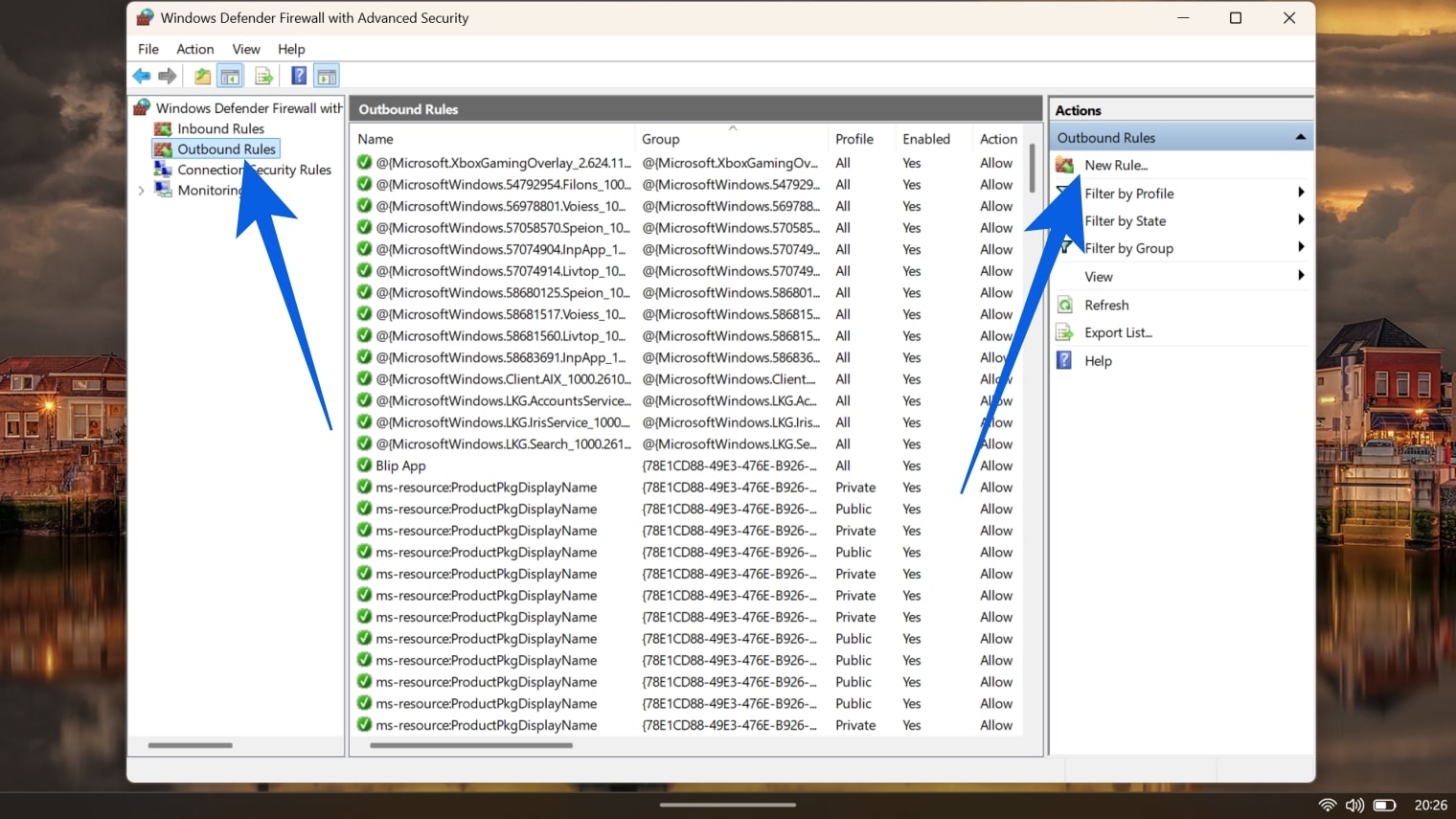Select Inbound Rules in the console tree
This screenshot has height=819, width=1456.
220,128
